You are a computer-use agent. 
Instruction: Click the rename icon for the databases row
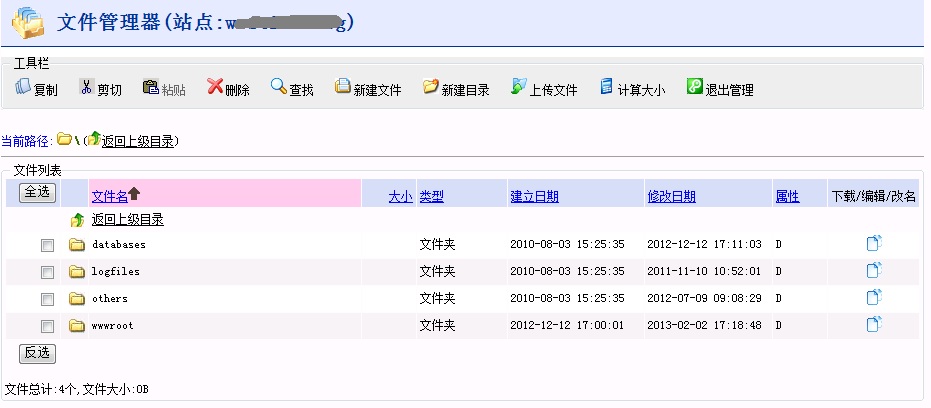click(x=873, y=243)
